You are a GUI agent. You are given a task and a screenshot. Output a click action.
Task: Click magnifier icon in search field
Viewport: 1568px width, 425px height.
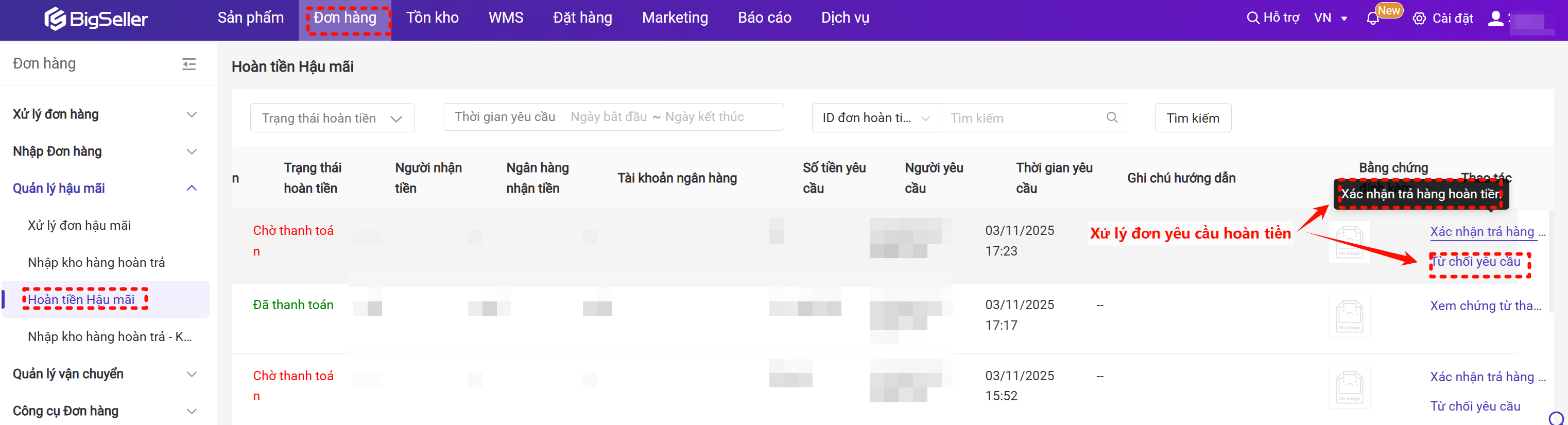[1111, 117]
